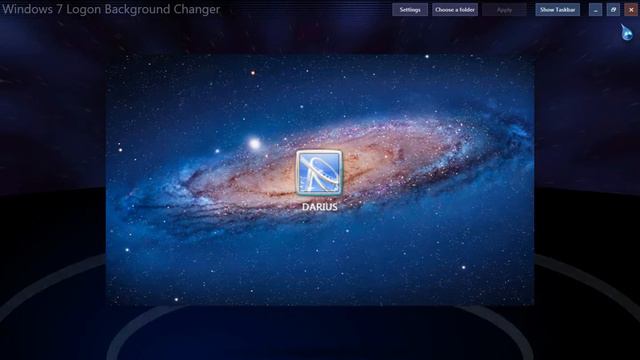Restore the window using the maximize button

(613, 10)
